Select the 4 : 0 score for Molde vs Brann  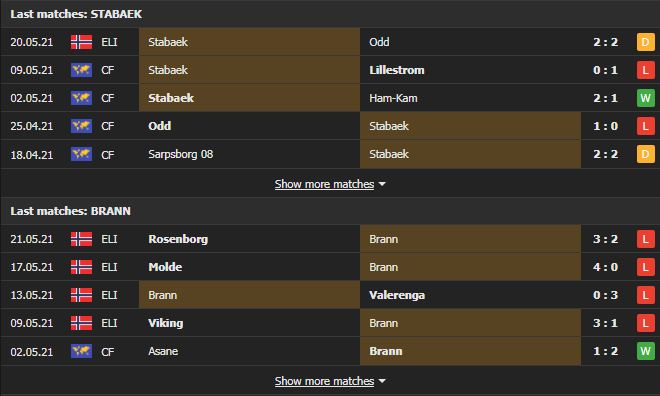coord(605,267)
